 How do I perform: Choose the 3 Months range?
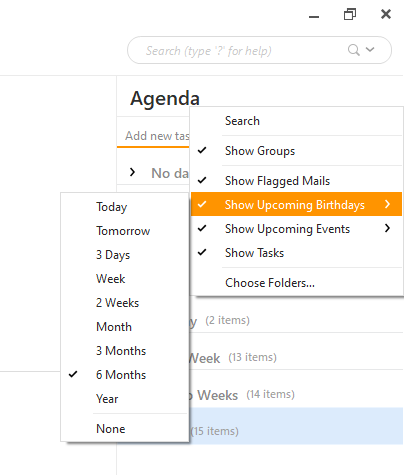(125, 351)
